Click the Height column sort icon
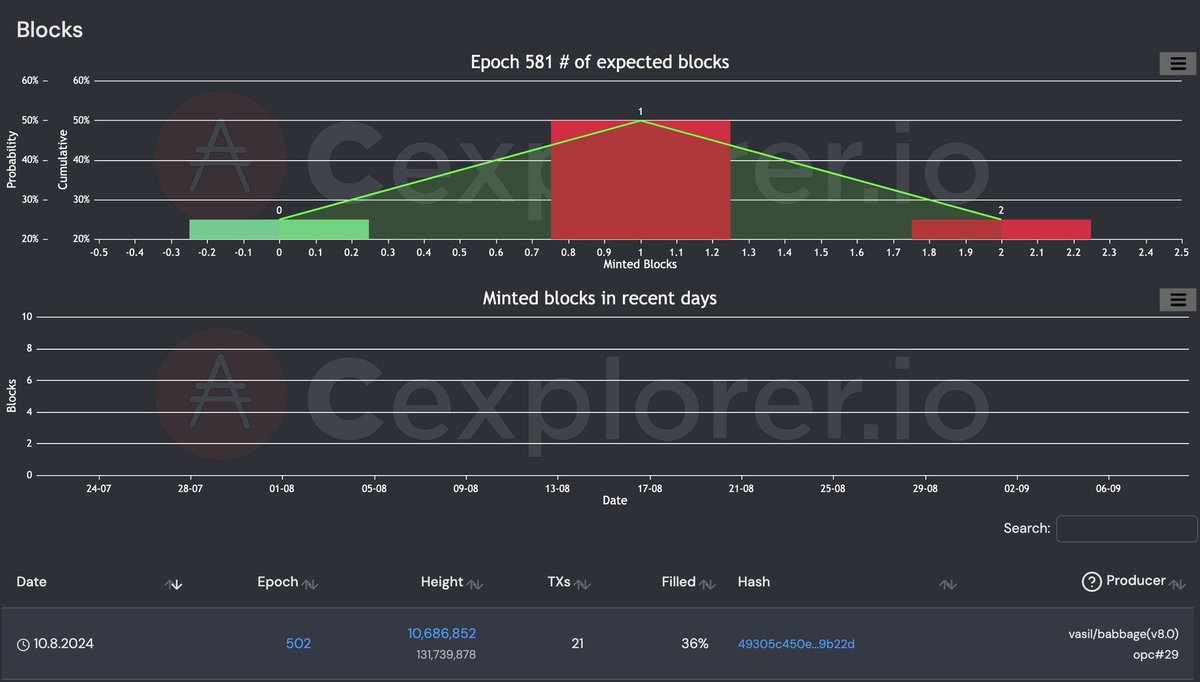This screenshot has height=682, width=1200. pyautogui.click(x=477, y=583)
